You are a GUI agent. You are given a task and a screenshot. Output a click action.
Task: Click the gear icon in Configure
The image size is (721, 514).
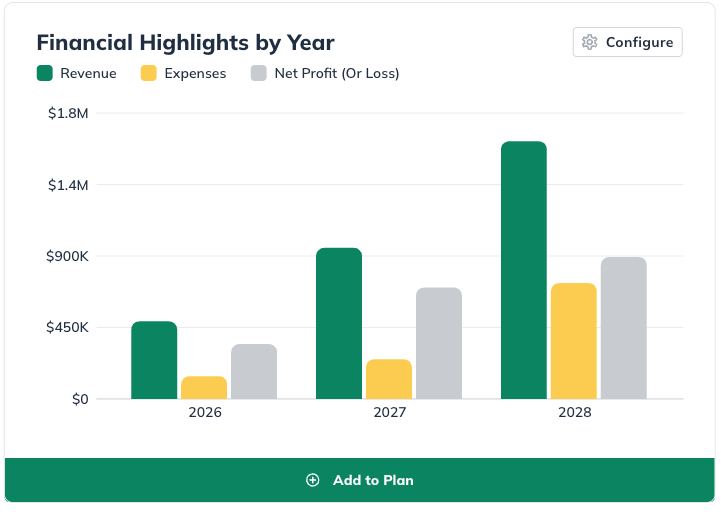tap(589, 42)
